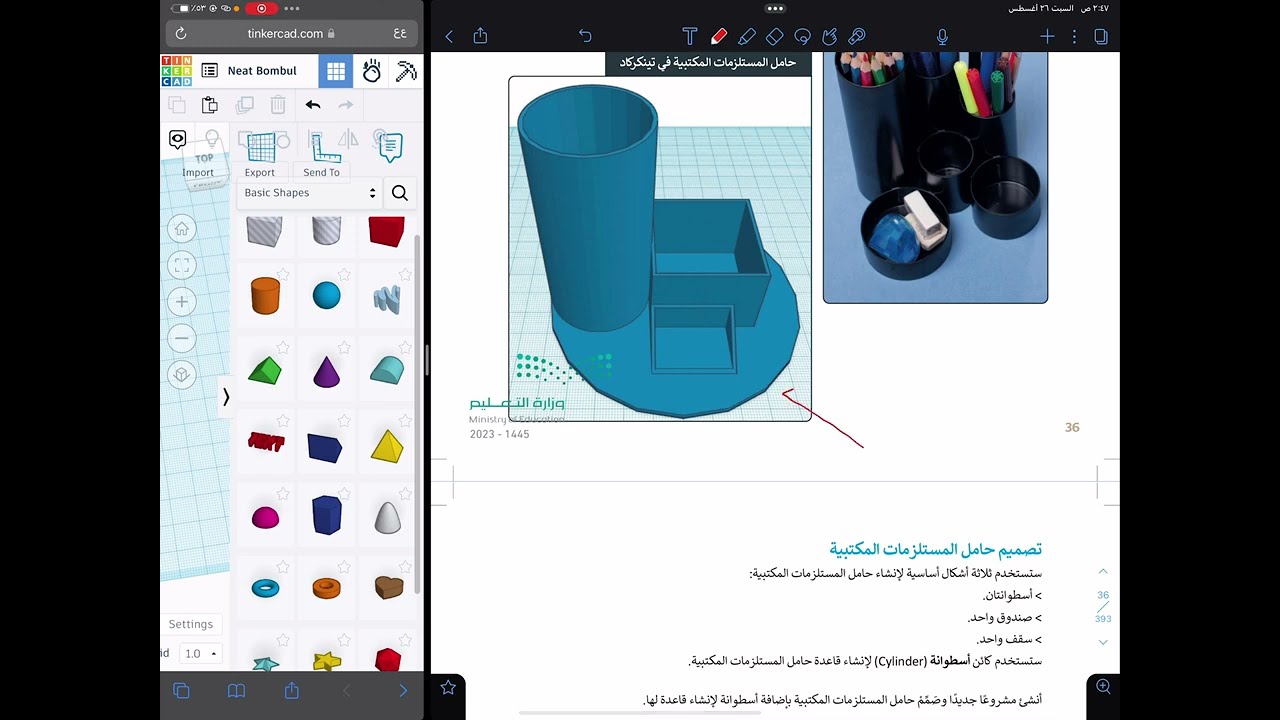Viewport: 1280px width, 720px height.
Task: Pick the red Text shape
Action: 266,441
